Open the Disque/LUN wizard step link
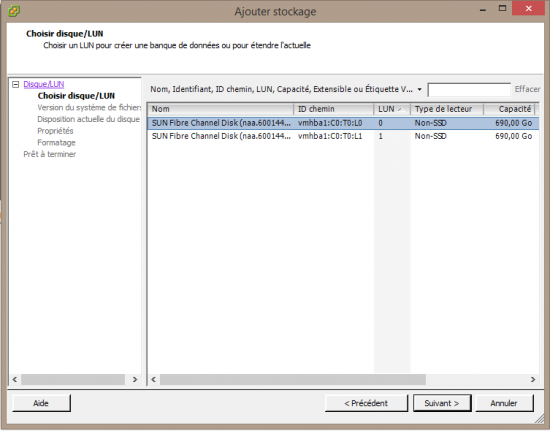 43,84
